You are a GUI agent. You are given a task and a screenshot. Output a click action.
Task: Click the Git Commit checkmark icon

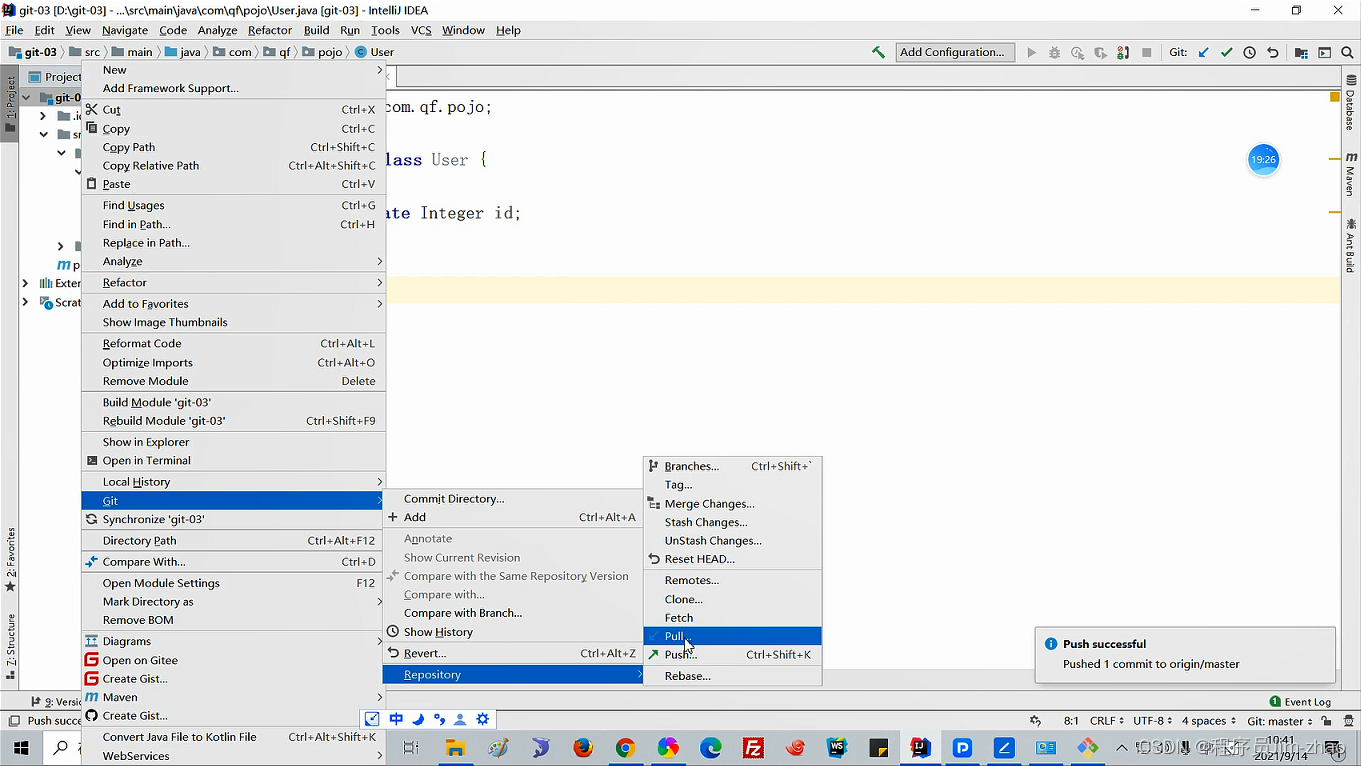click(1226, 52)
